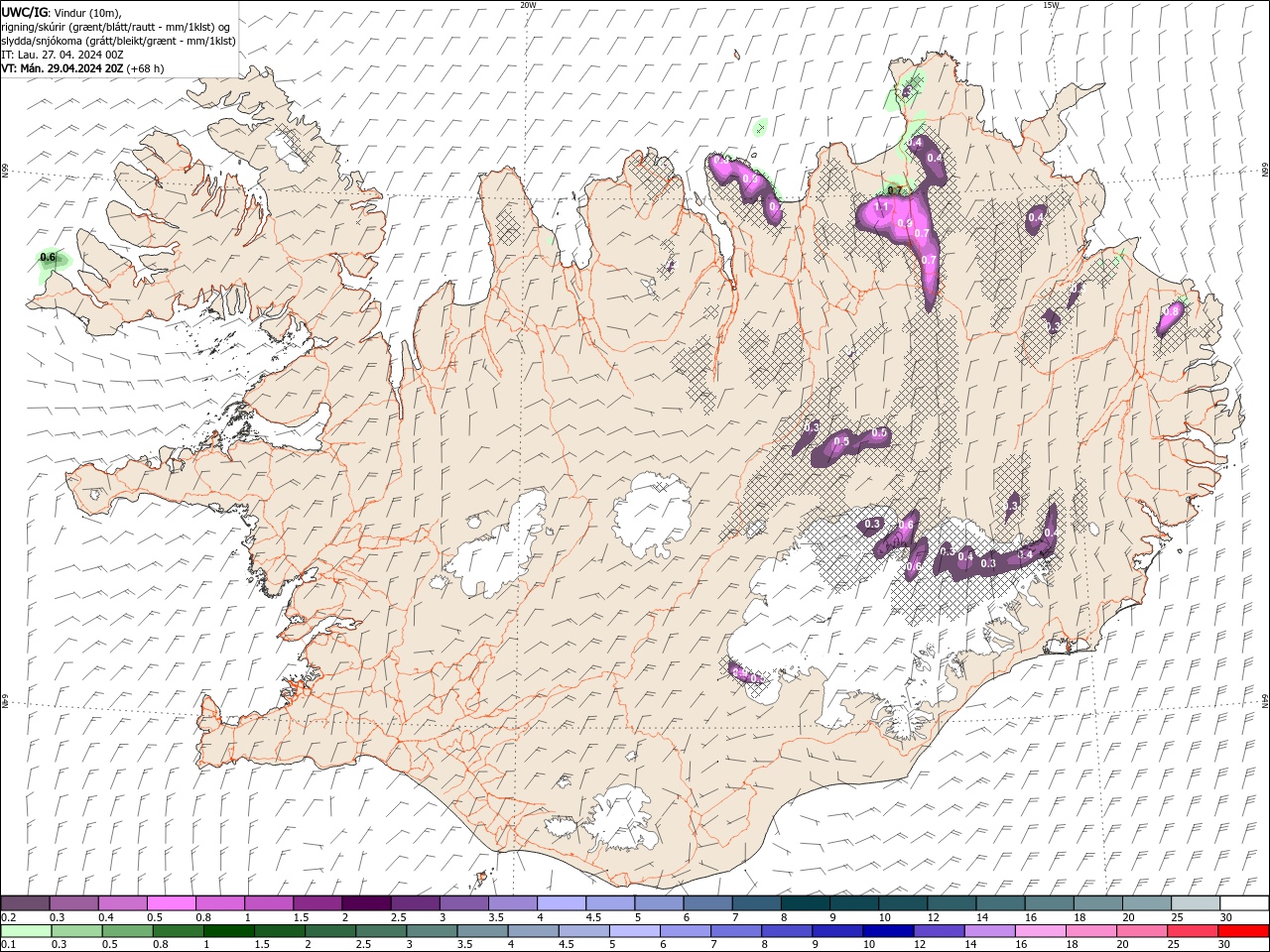Pick the deep blue 10 rain legend swatch
This screenshot has height=952, width=1270.
(x=889, y=931)
